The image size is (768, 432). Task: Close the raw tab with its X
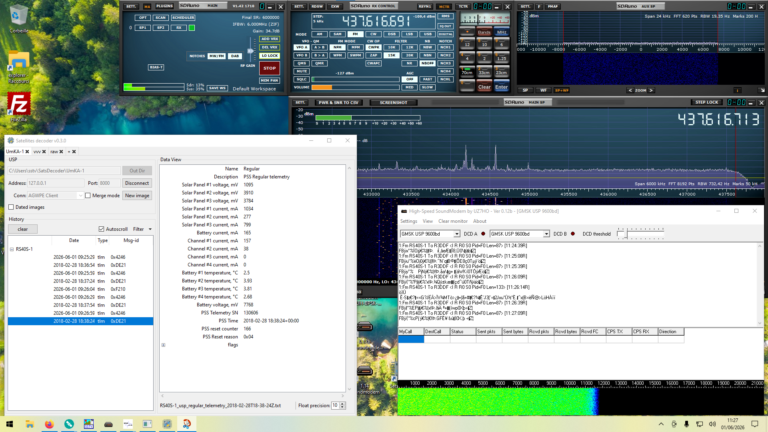(61, 152)
